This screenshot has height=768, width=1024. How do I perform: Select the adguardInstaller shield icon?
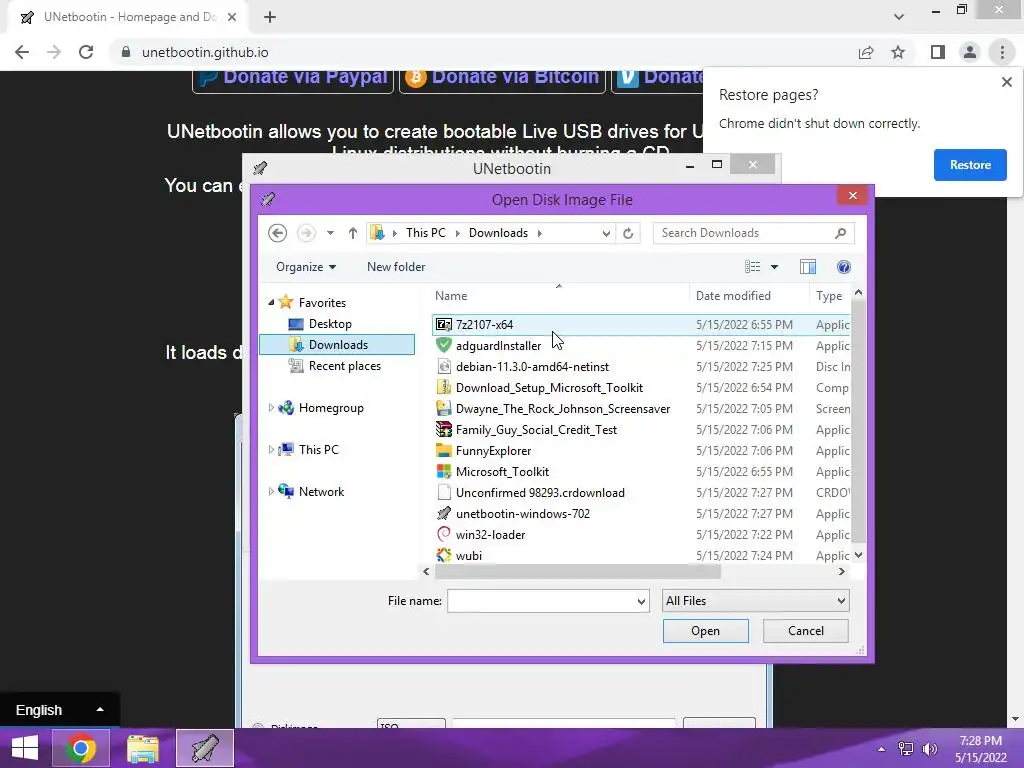(443, 345)
